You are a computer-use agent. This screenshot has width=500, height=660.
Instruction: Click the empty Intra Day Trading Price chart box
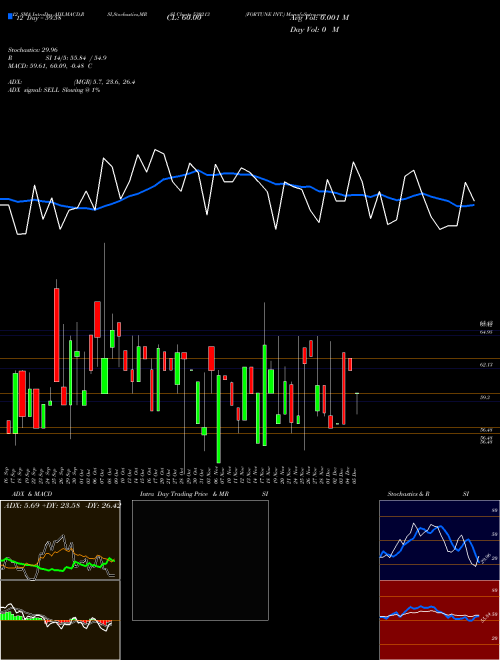pyautogui.click(x=200, y=560)
